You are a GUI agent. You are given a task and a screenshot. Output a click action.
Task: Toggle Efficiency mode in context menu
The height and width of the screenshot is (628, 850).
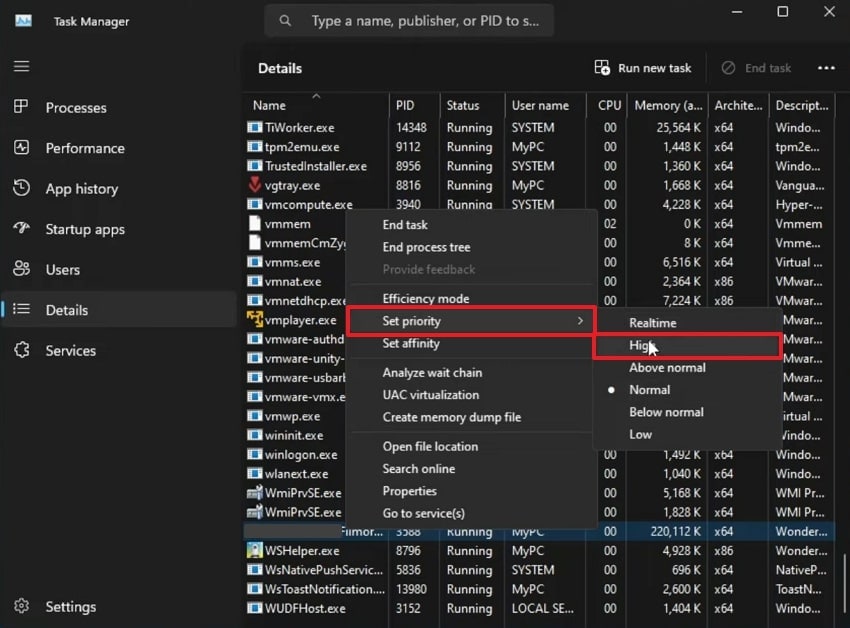[x=472, y=298]
